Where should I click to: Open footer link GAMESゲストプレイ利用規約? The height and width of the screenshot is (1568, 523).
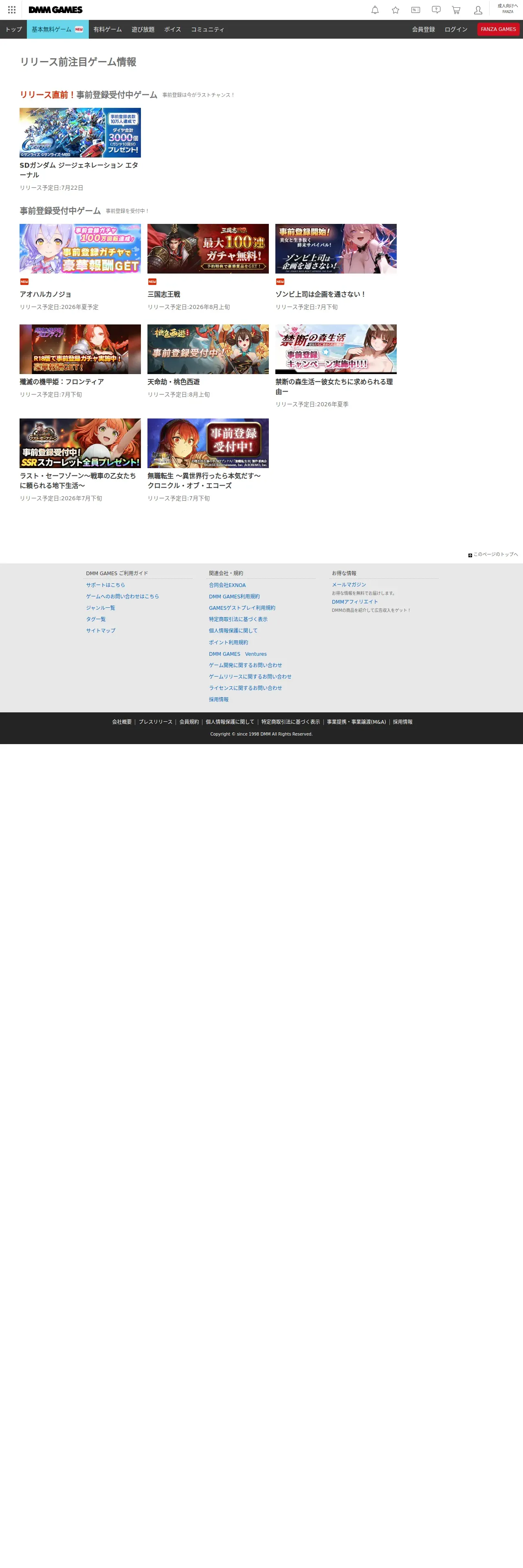pos(242,608)
